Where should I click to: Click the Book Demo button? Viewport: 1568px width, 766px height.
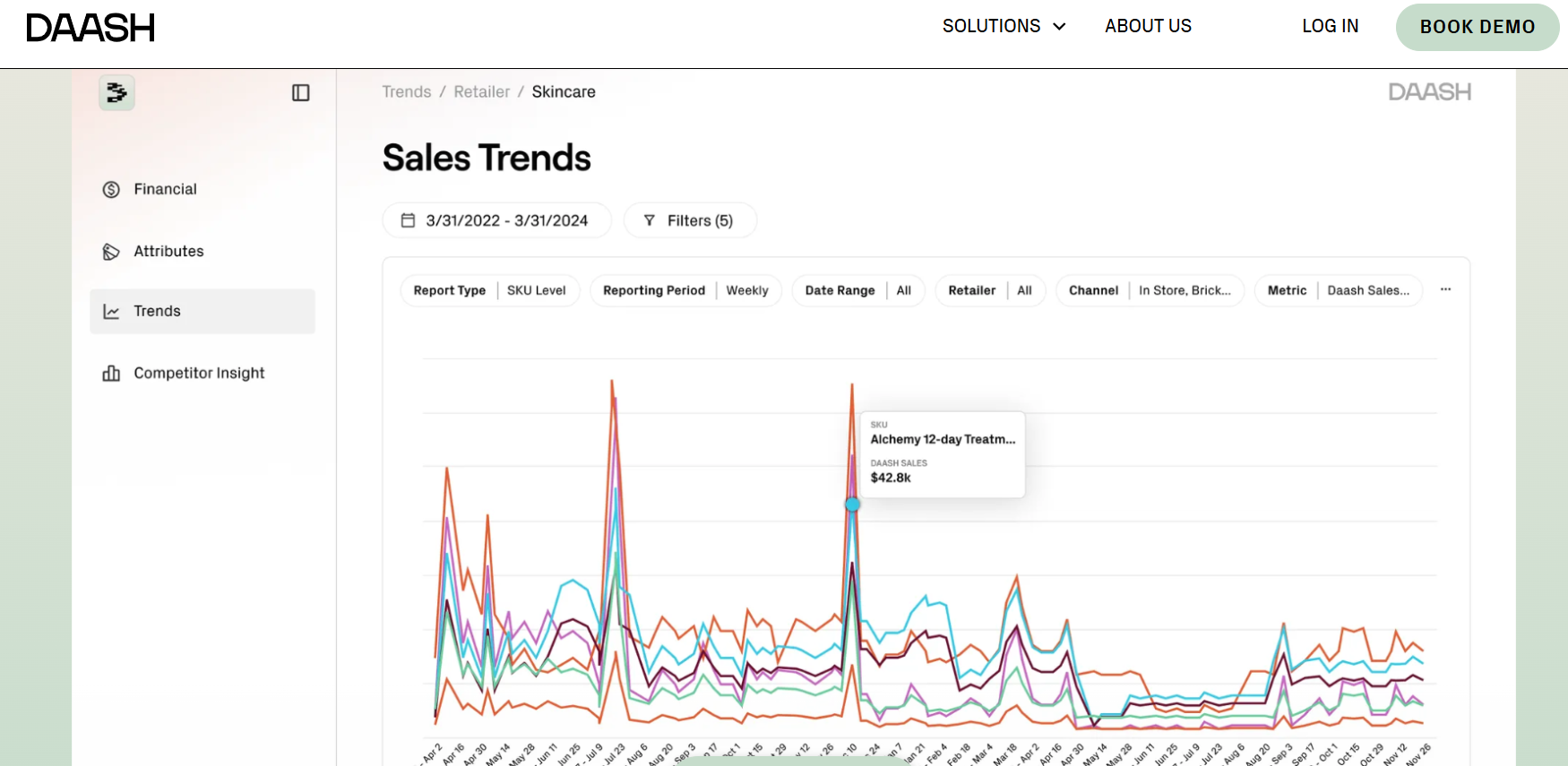tap(1477, 27)
